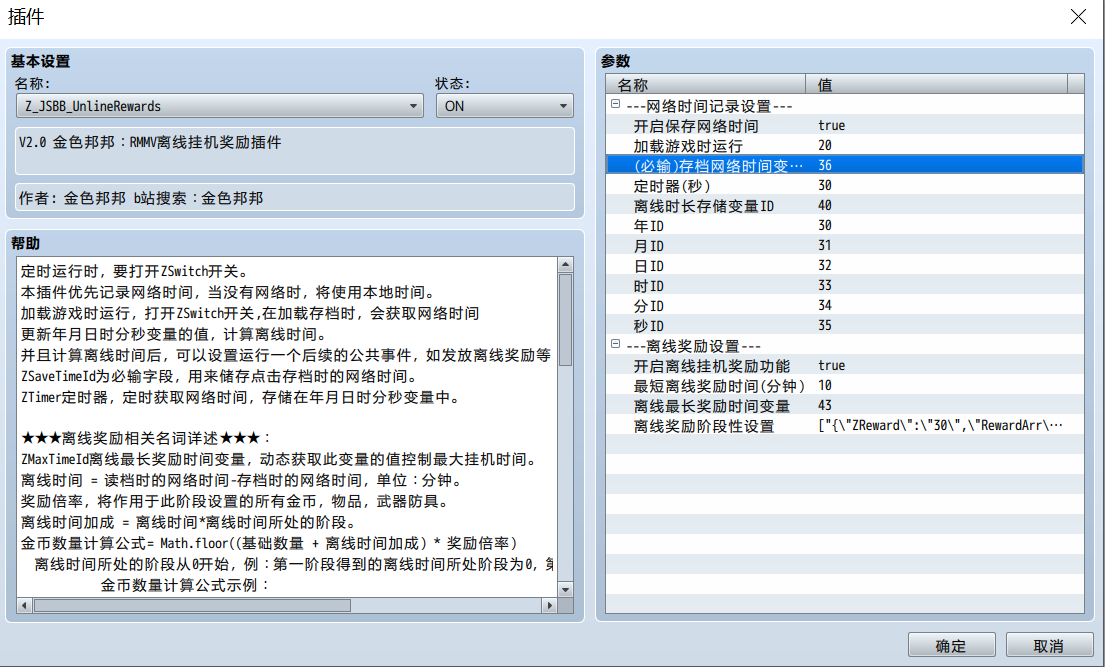Collapse the 离线奖励设置 parameter group
Viewport: 1105px width, 667px height.
pos(615,344)
